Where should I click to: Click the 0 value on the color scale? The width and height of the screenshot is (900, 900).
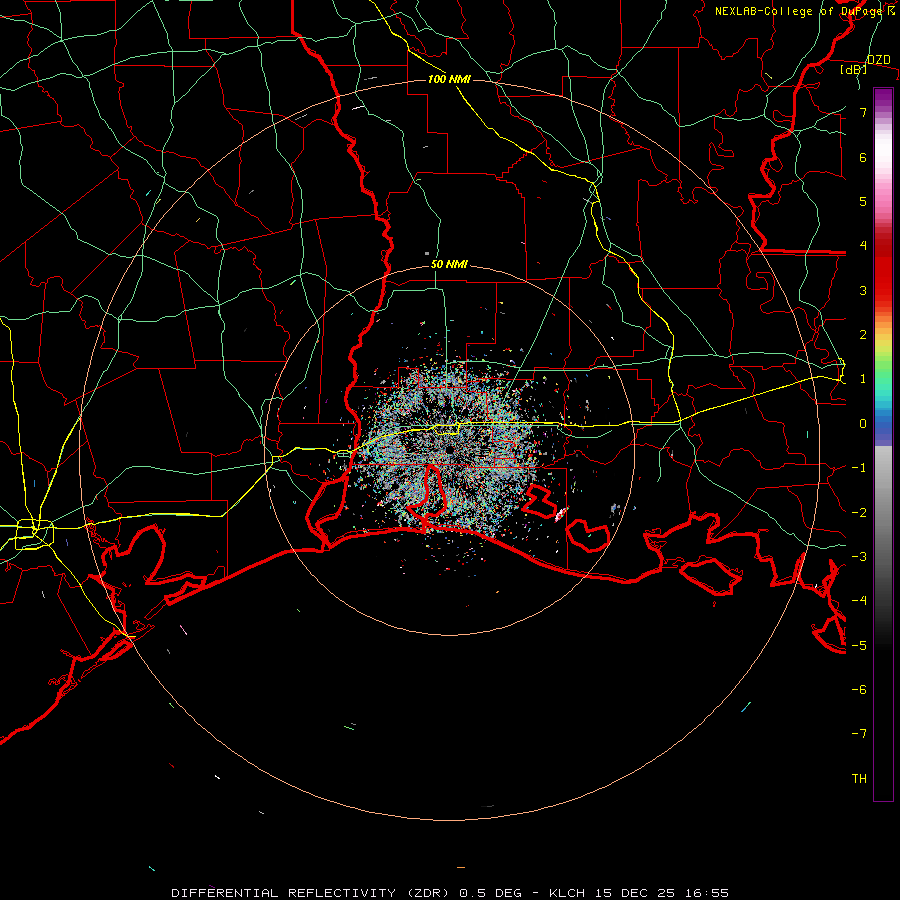point(863,424)
